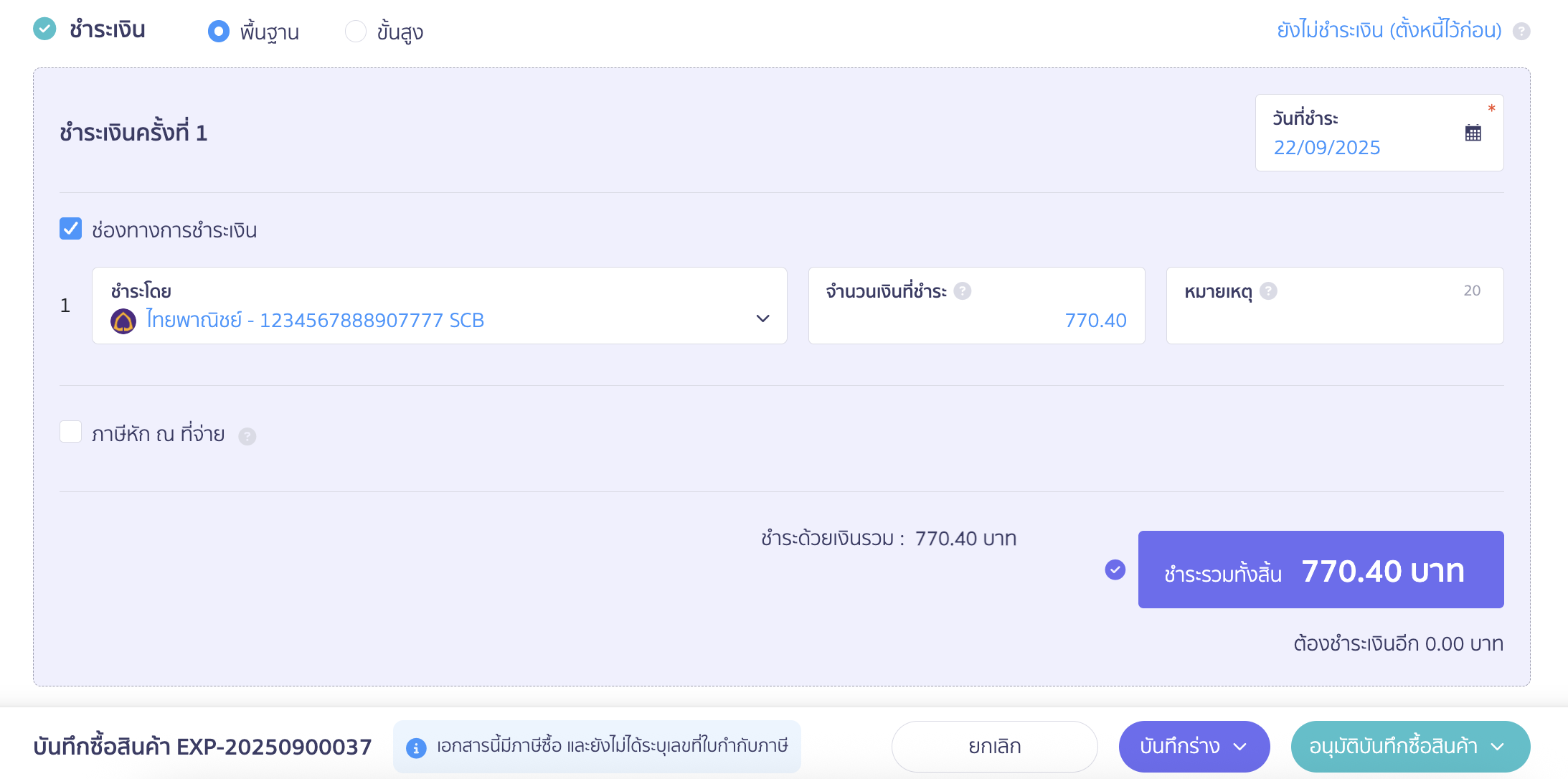The image size is (1568, 779).
Task: Click help icon next to จำนวนเงินที่ชำระ
Action: tap(963, 291)
